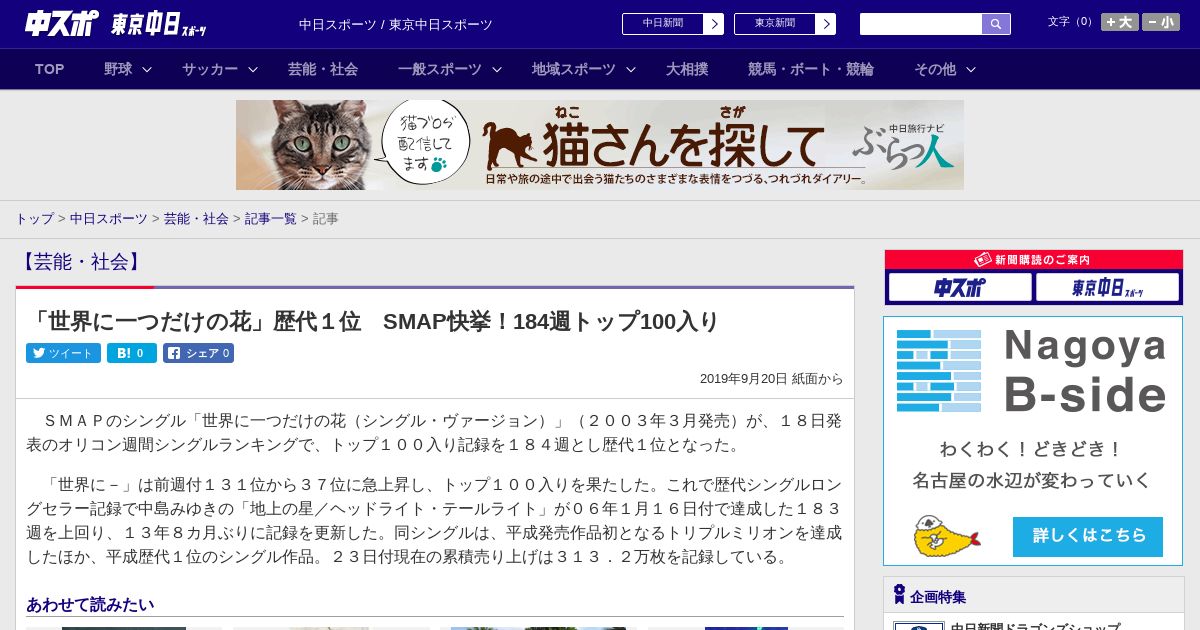Open the その他 menu

click(935, 69)
